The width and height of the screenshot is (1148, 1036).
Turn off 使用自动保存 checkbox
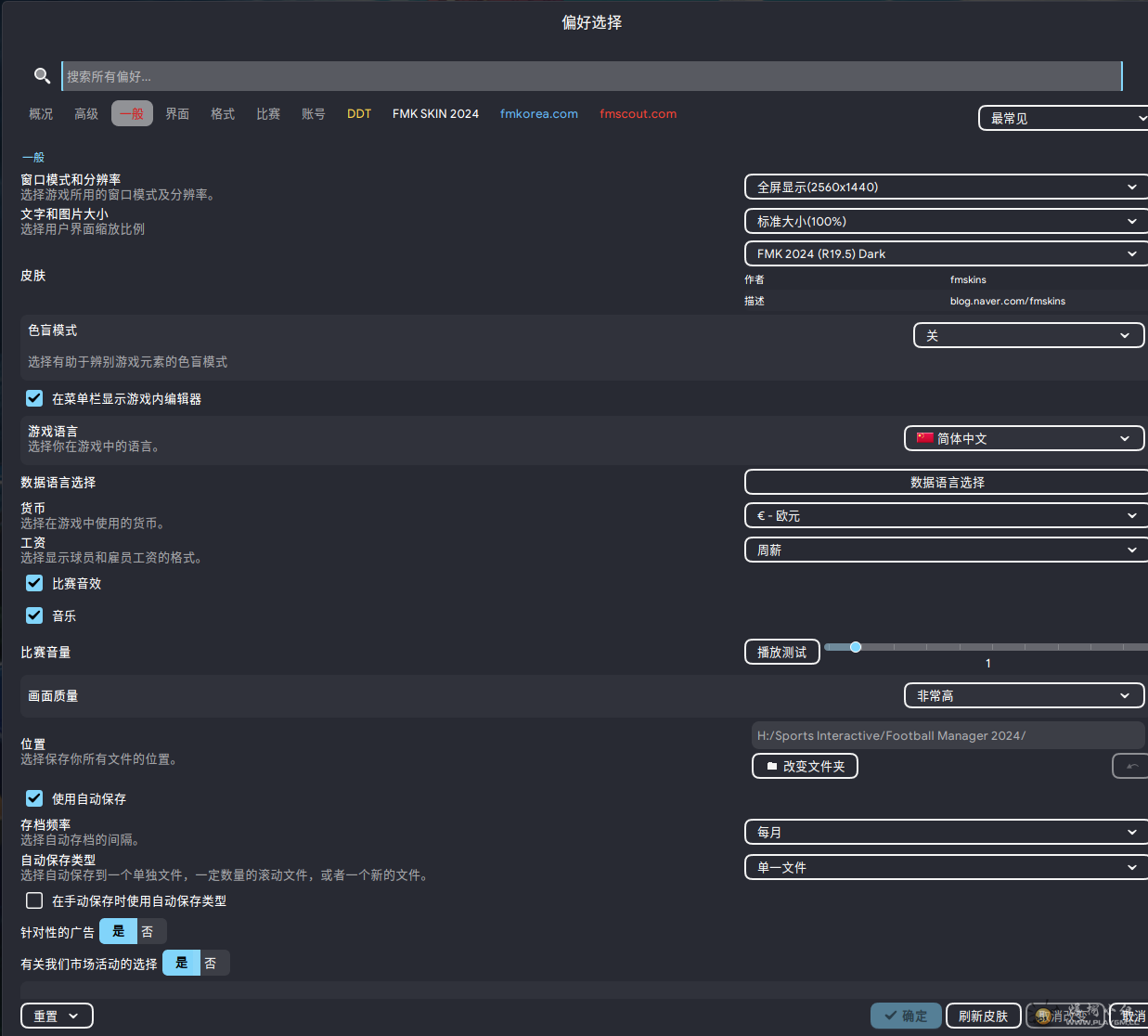pos(34,798)
